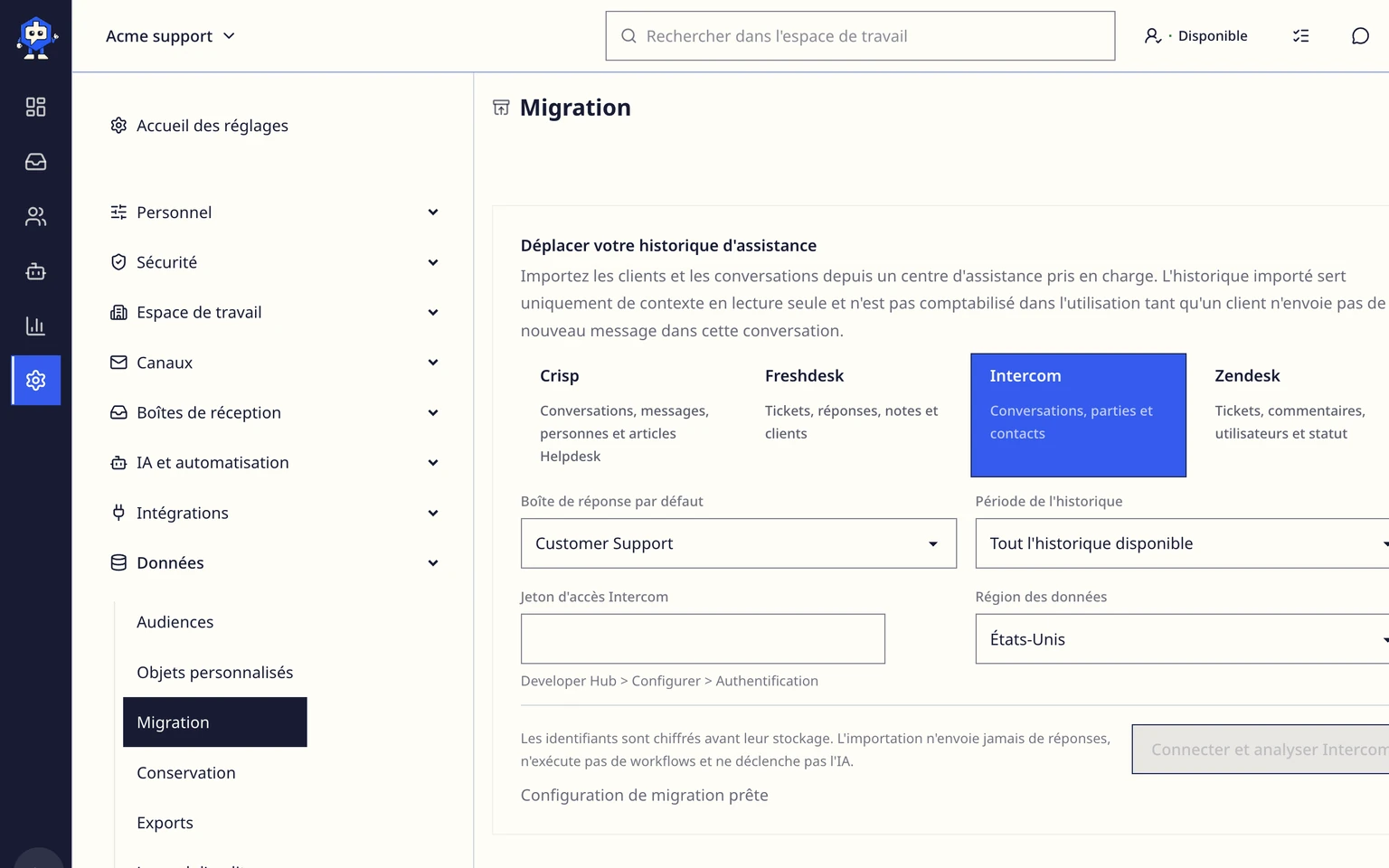Click the Migration archive icon beside the title

click(x=501, y=108)
